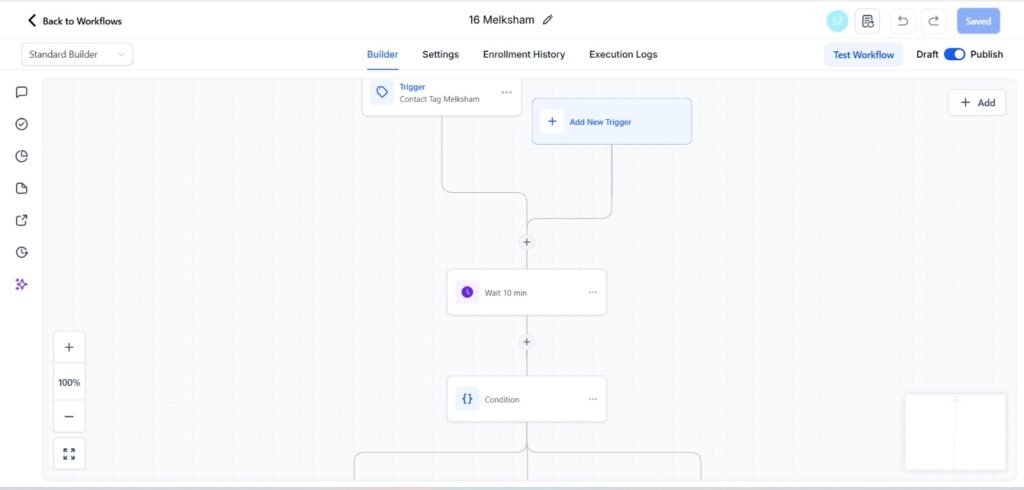Open the sticky note sidebar icon
Image resolution: width=1024 pixels, height=490 pixels.
22,188
